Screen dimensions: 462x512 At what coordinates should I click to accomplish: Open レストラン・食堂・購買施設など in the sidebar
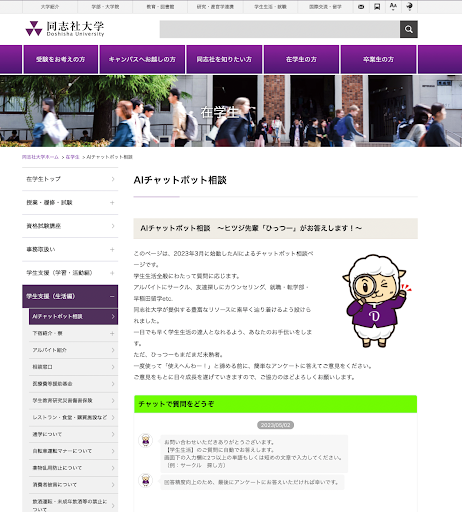[x=73, y=417]
